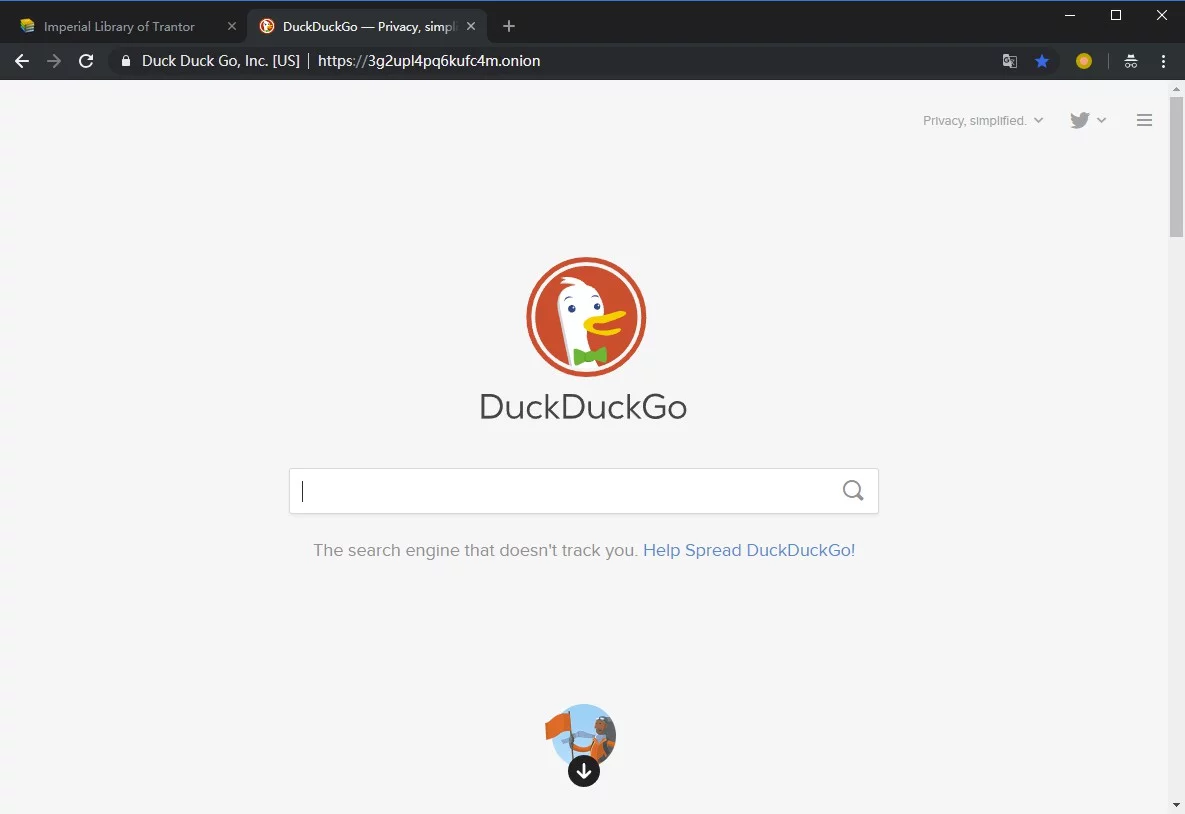The width and height of the screenshot is (1185, 814).
Task: Open the DuckDuckGo hamburger menu
Action: click(1144, 120)
